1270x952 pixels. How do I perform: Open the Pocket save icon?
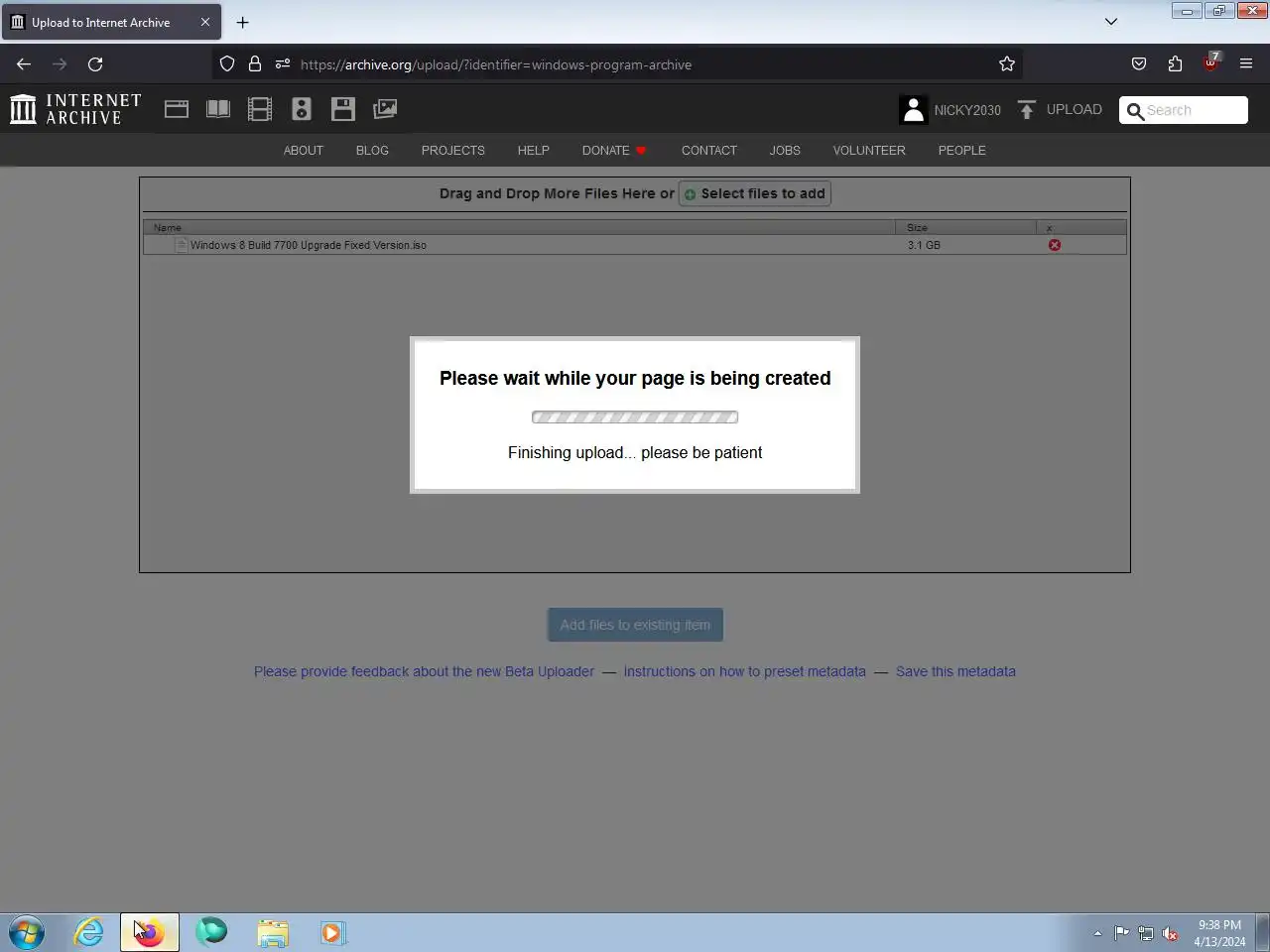point(1139,64)
